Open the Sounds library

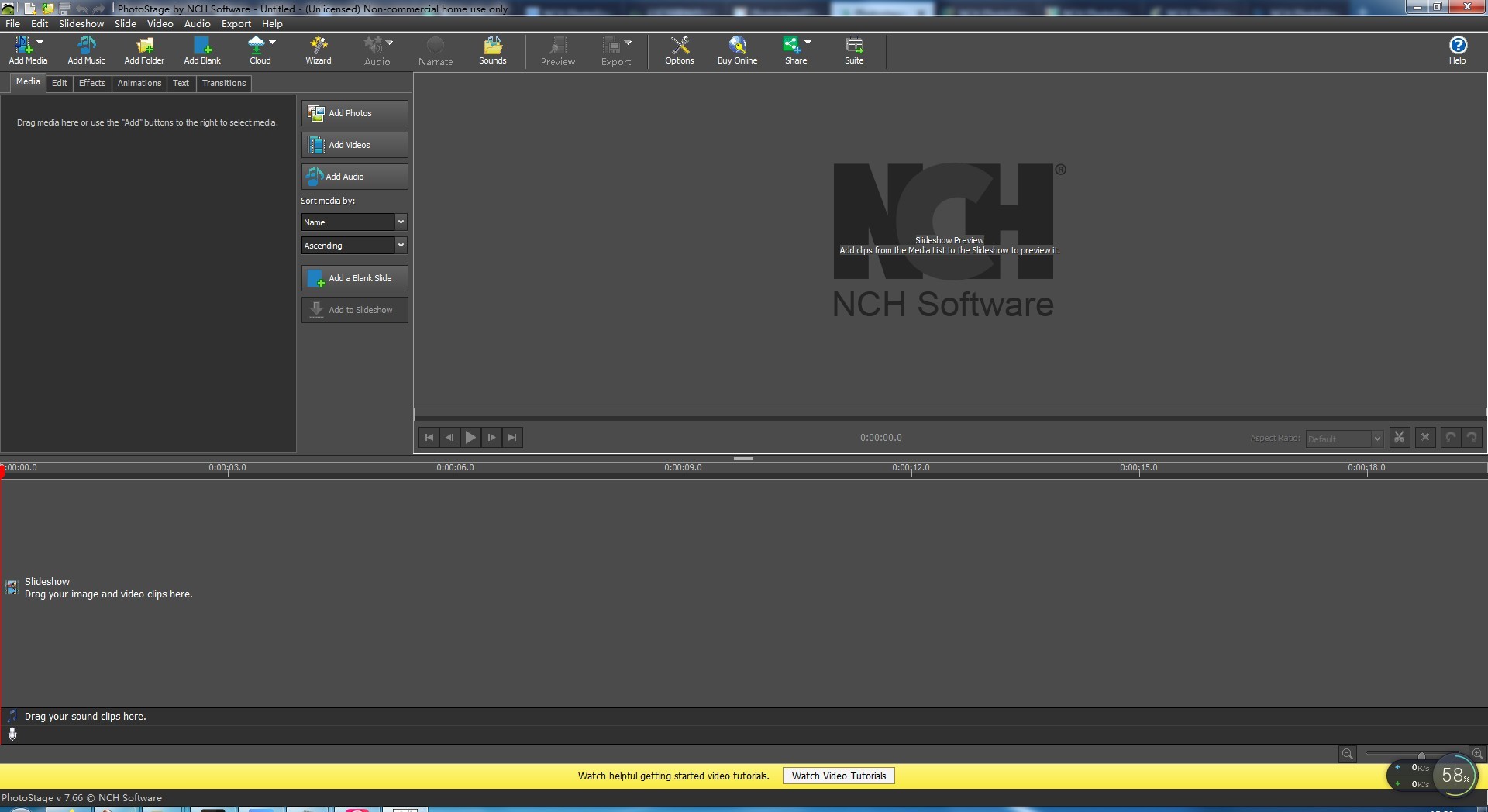492,50
